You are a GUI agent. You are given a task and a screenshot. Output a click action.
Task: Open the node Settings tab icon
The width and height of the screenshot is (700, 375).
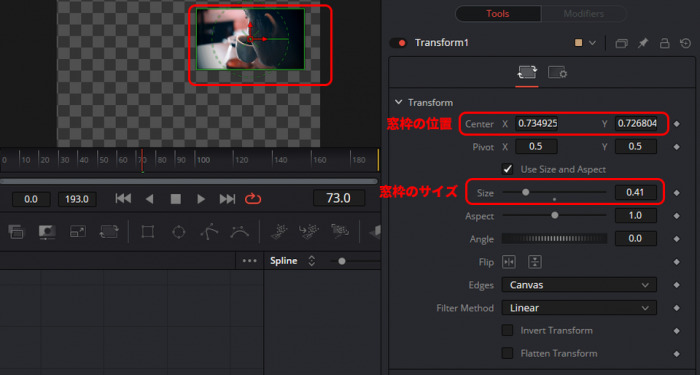[557, 72]
